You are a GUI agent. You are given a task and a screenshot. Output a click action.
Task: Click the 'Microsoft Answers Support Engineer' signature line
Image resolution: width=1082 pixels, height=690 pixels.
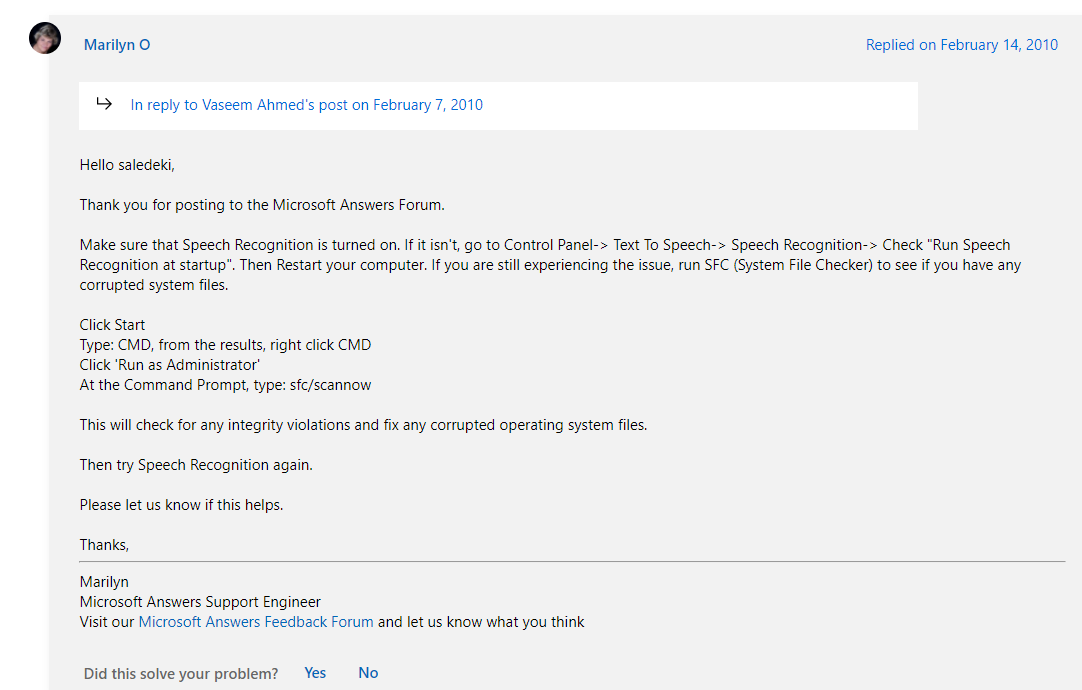(x=200, y=602)
